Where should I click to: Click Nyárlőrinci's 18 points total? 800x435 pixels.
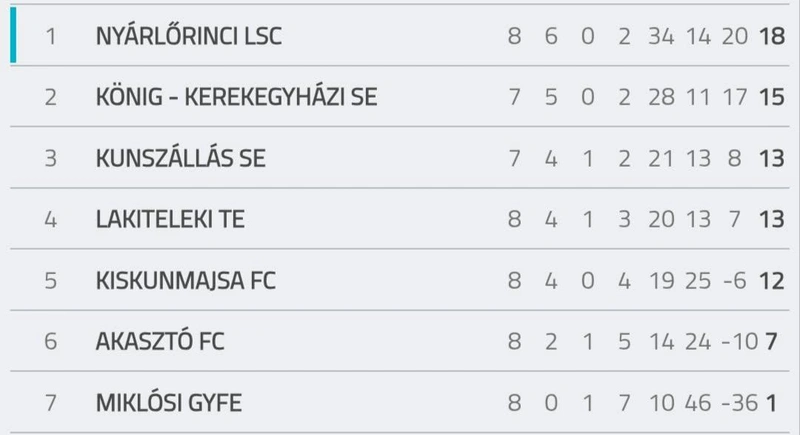[x=772, y=37]
